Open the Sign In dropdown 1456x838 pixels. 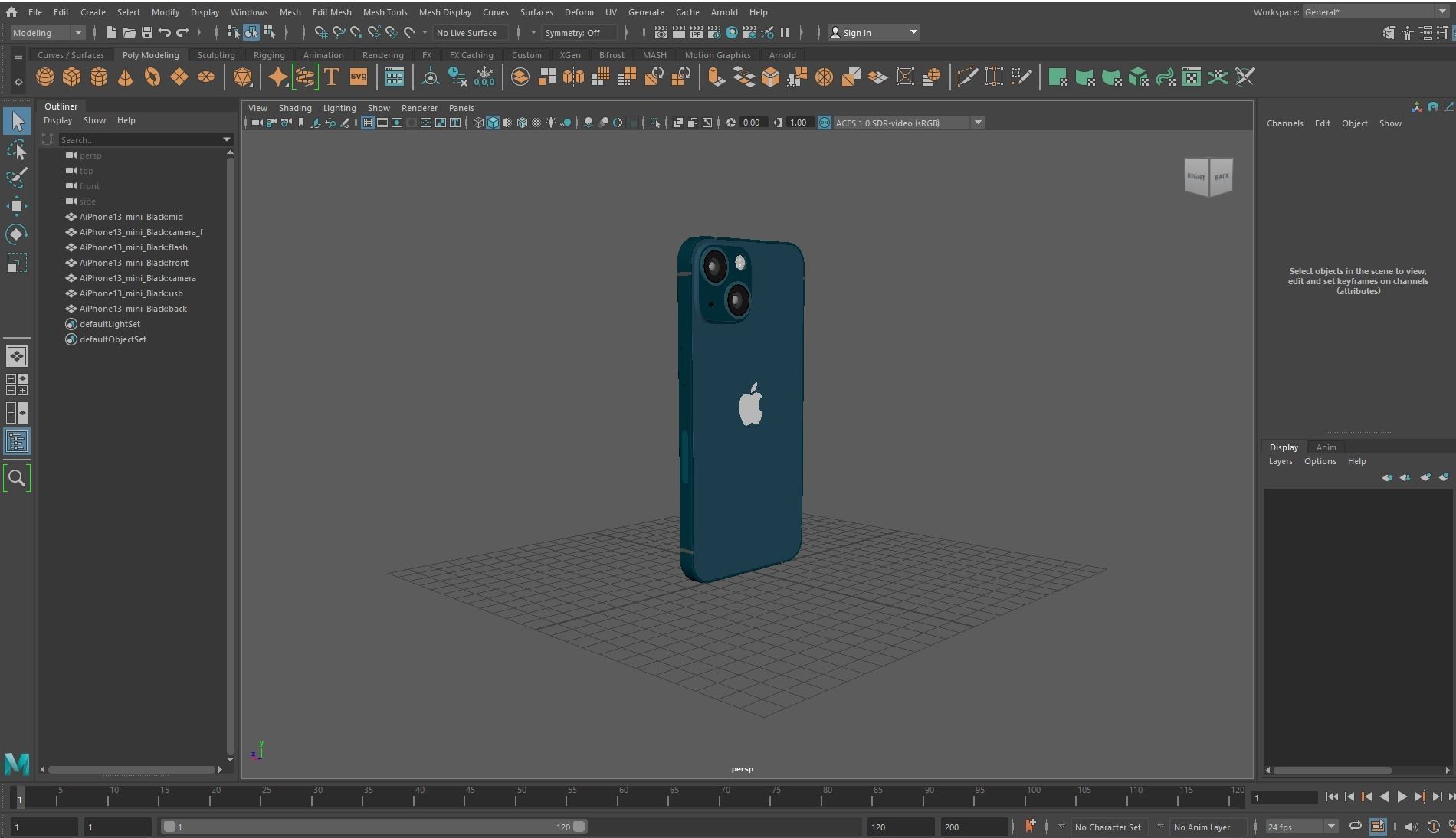[x=874, y=32]
